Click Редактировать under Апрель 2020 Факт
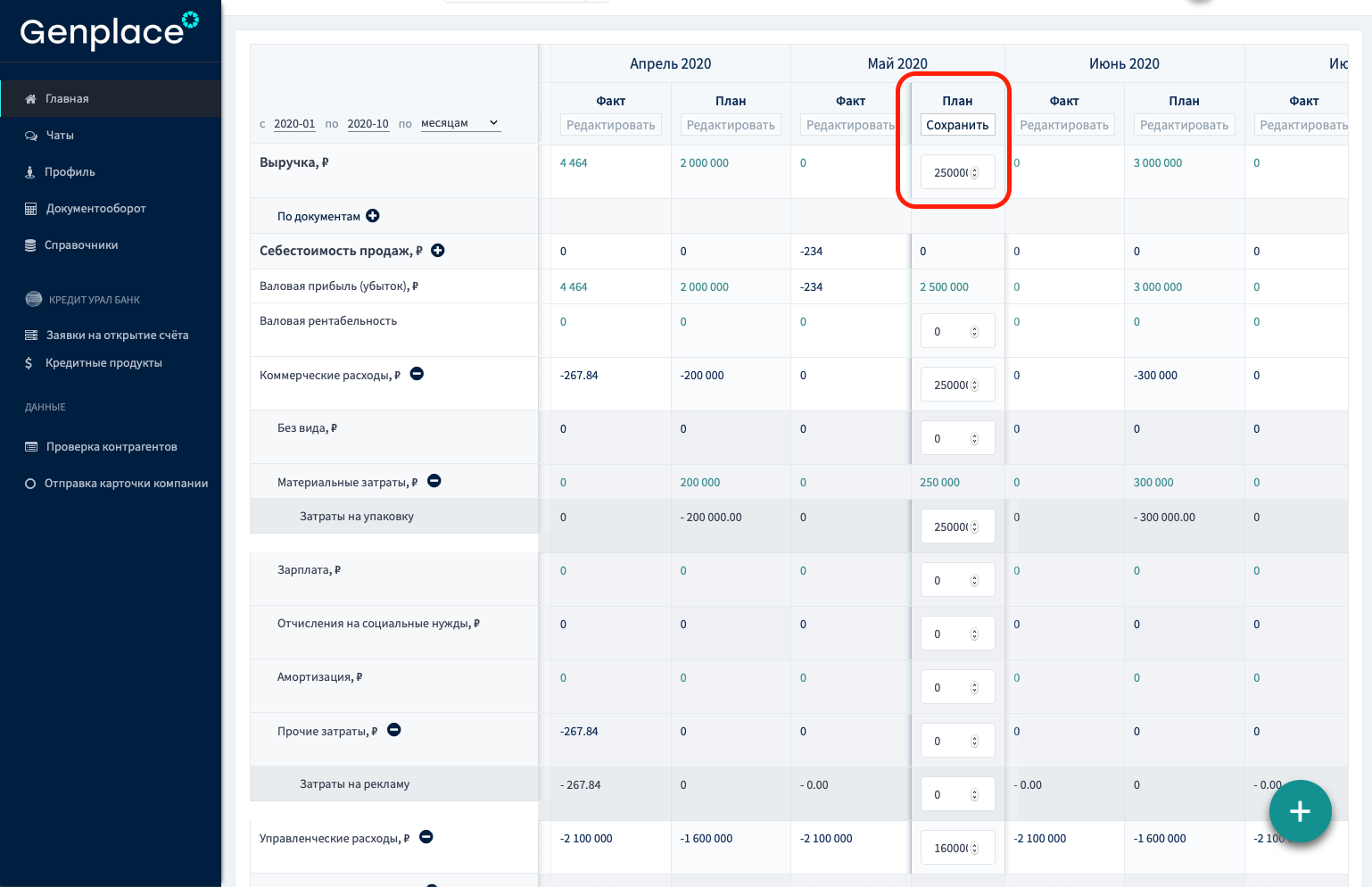Screen dimensions: 1372x887 pos(611,125)
